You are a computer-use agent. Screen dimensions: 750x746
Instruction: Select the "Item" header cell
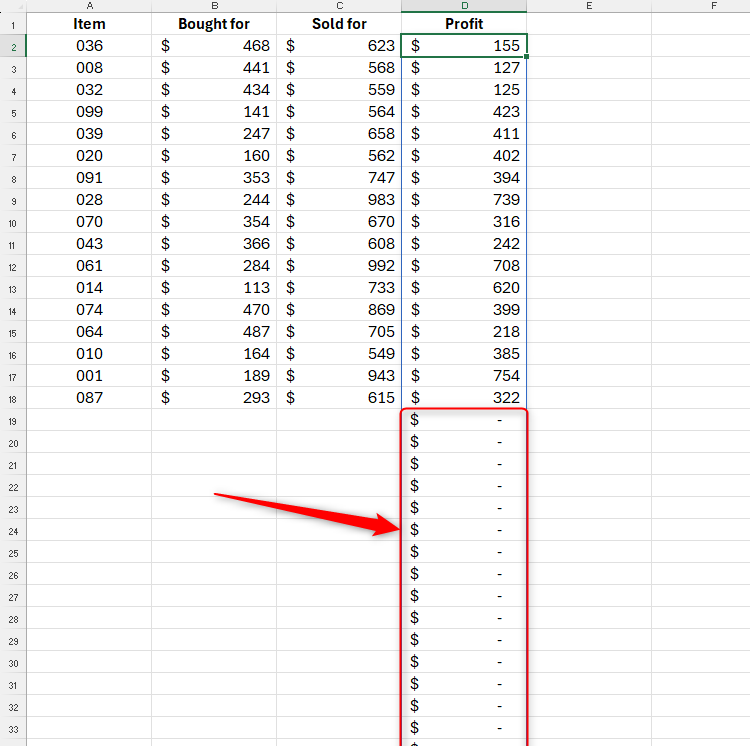tap(89, 24)
